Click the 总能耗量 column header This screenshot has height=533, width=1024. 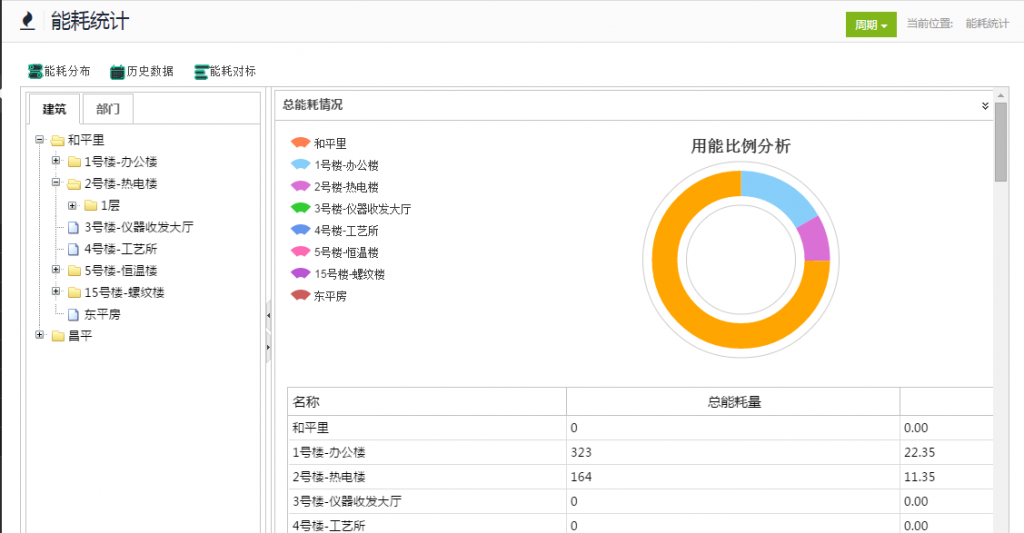pos(733,402)
